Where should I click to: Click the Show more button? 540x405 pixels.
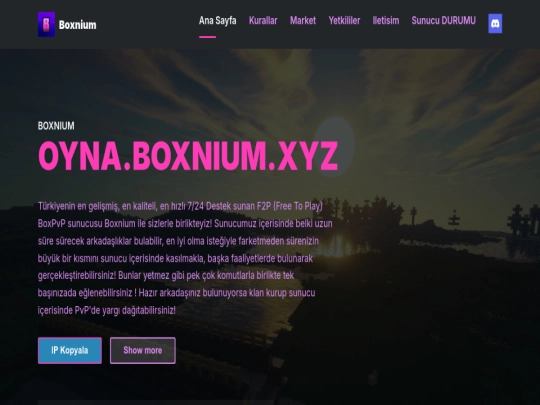[143, 350]
